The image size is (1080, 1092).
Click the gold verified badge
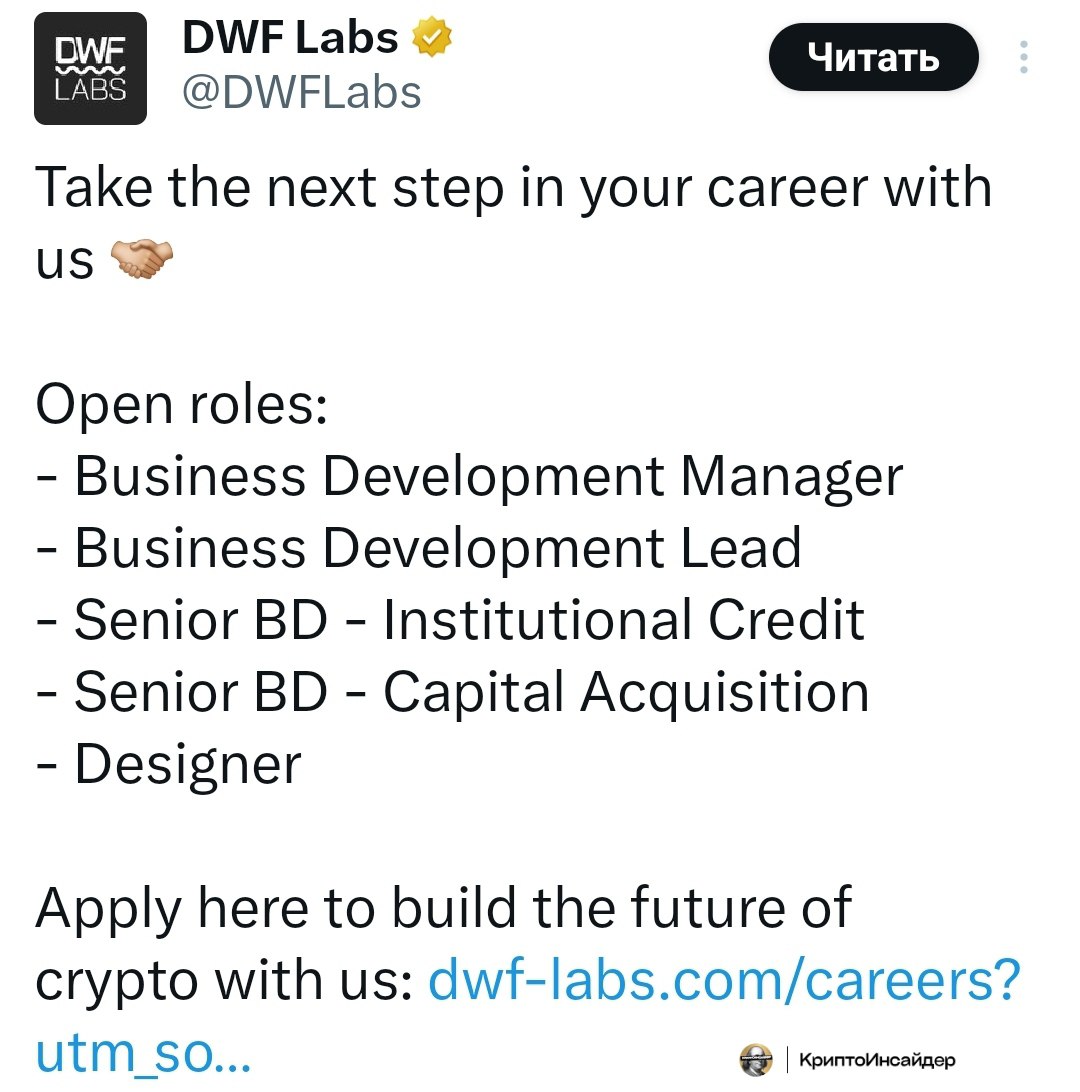coord(432,36)
